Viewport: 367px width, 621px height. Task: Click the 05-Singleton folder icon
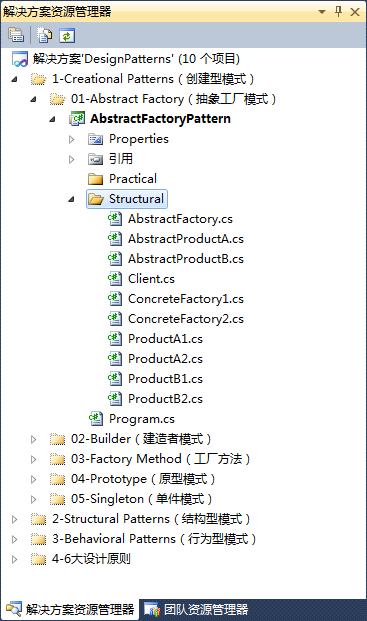(57, 499)
